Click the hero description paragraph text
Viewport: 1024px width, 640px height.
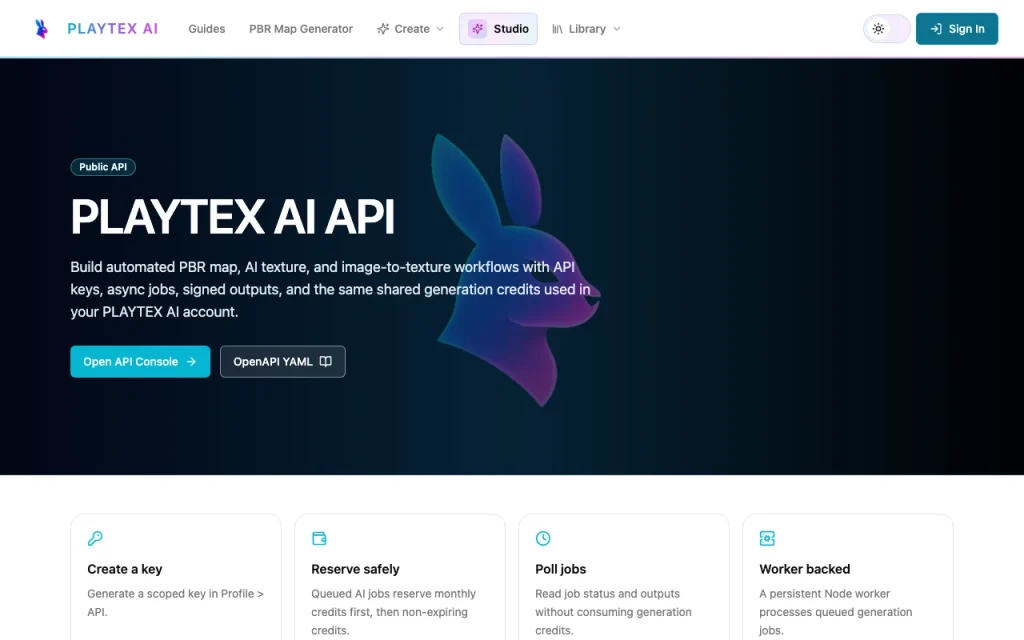point(330,289)
